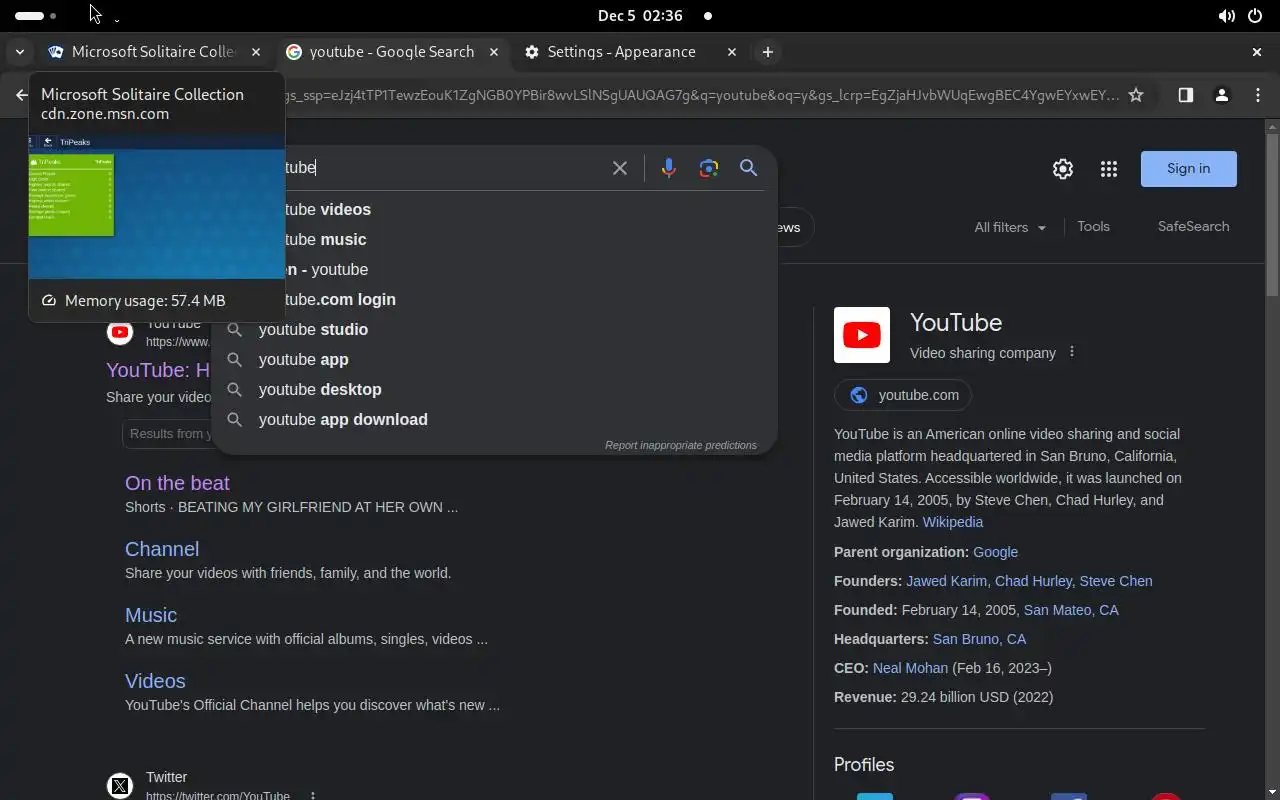Click the Memory usage: 57.4 MB text
The width and height of the screenshot is (1280, 800).
pos(145,300)
